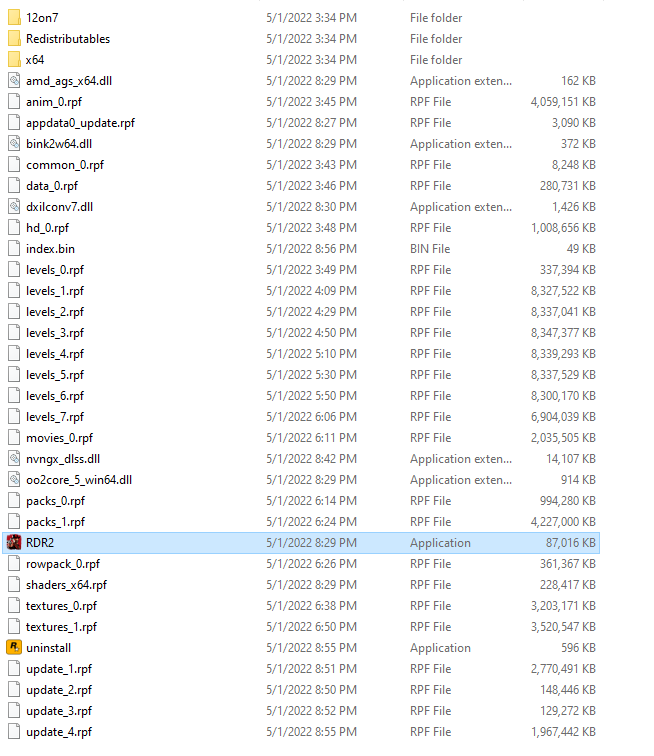Click the 6,904,039 KB size value

pos(563,417)
